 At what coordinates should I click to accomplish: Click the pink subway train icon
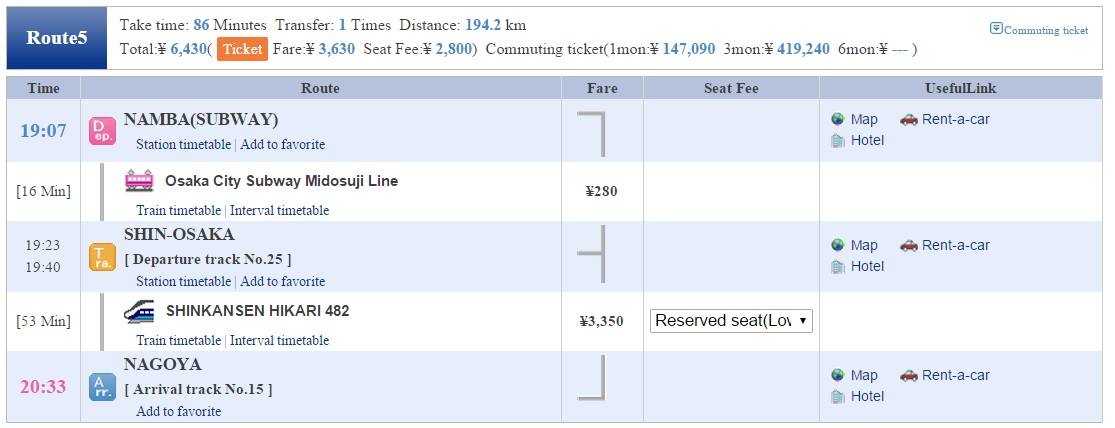(x=139, y=181)
